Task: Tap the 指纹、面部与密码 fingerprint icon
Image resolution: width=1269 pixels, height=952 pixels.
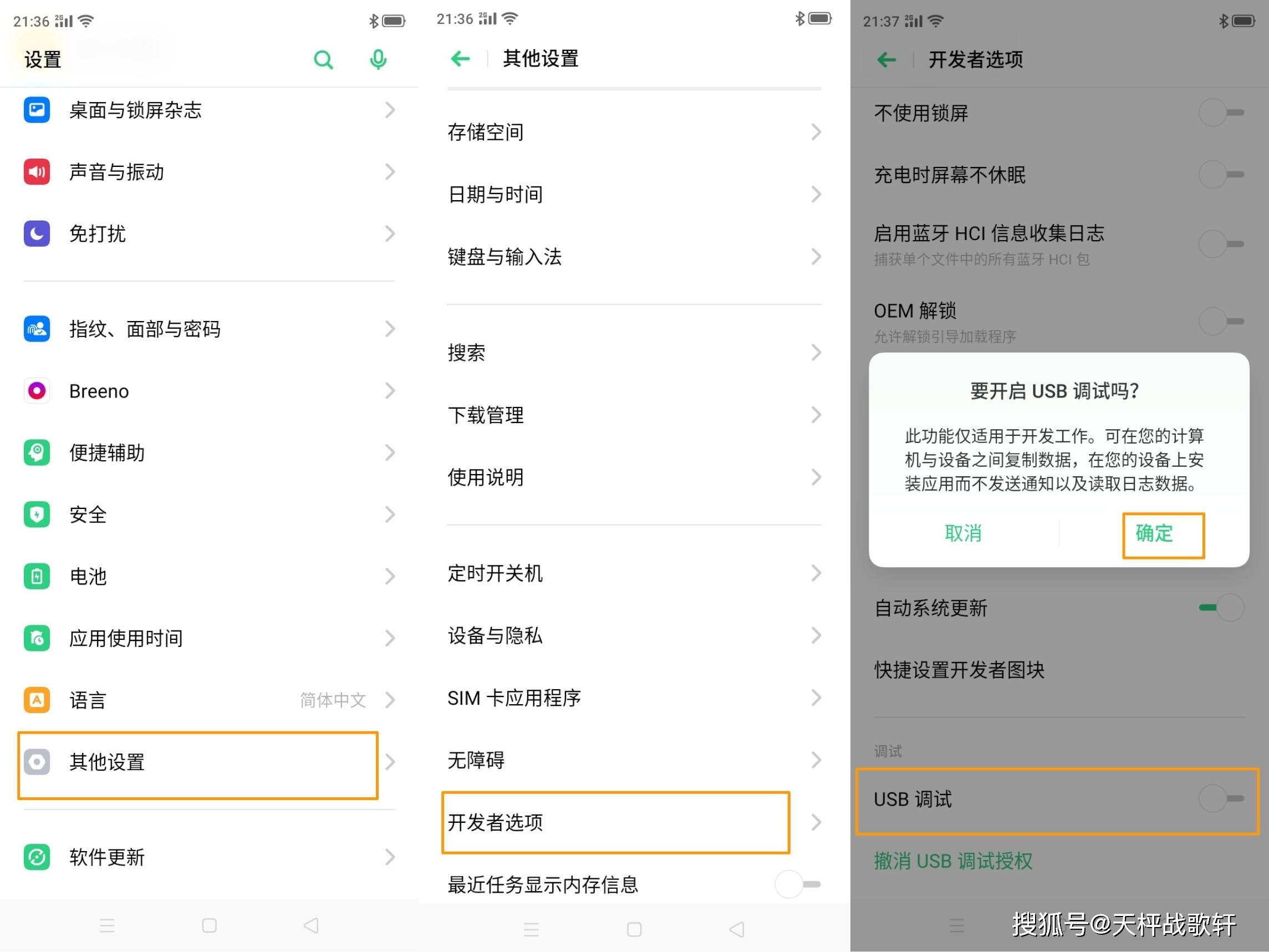Action: click(x=37, y=329)
